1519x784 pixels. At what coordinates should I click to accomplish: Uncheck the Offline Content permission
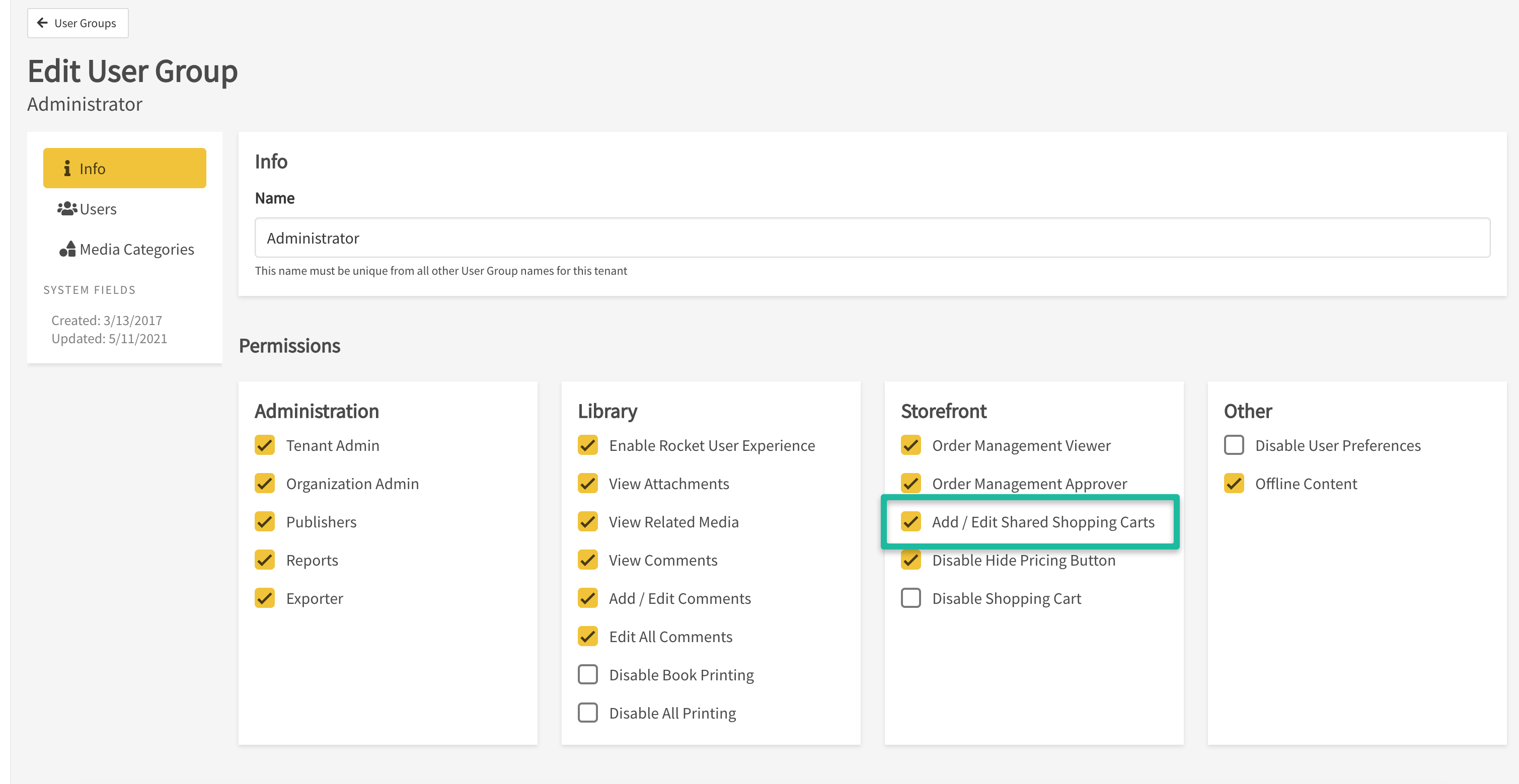(1234, 484)
